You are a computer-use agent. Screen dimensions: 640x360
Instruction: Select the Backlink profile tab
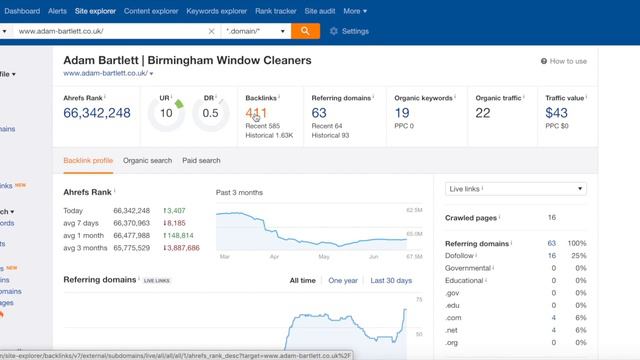[88, 160]
